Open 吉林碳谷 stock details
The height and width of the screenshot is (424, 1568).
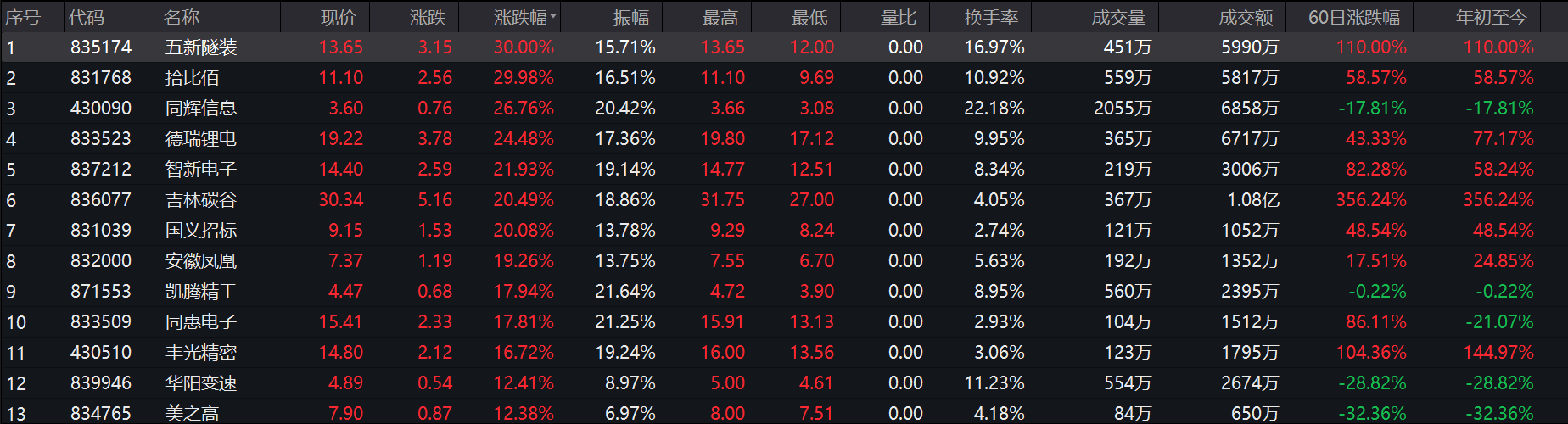click(x=200, y=200)
